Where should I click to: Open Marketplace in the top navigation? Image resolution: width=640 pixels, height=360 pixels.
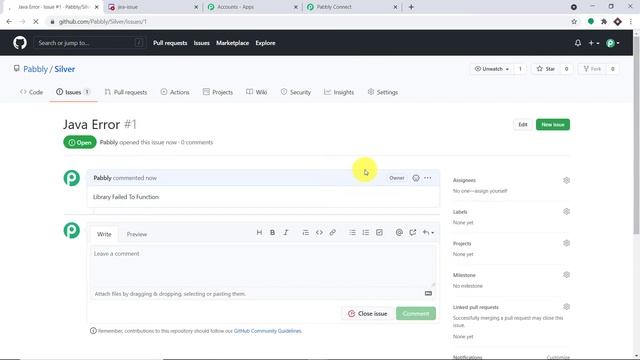232,43
